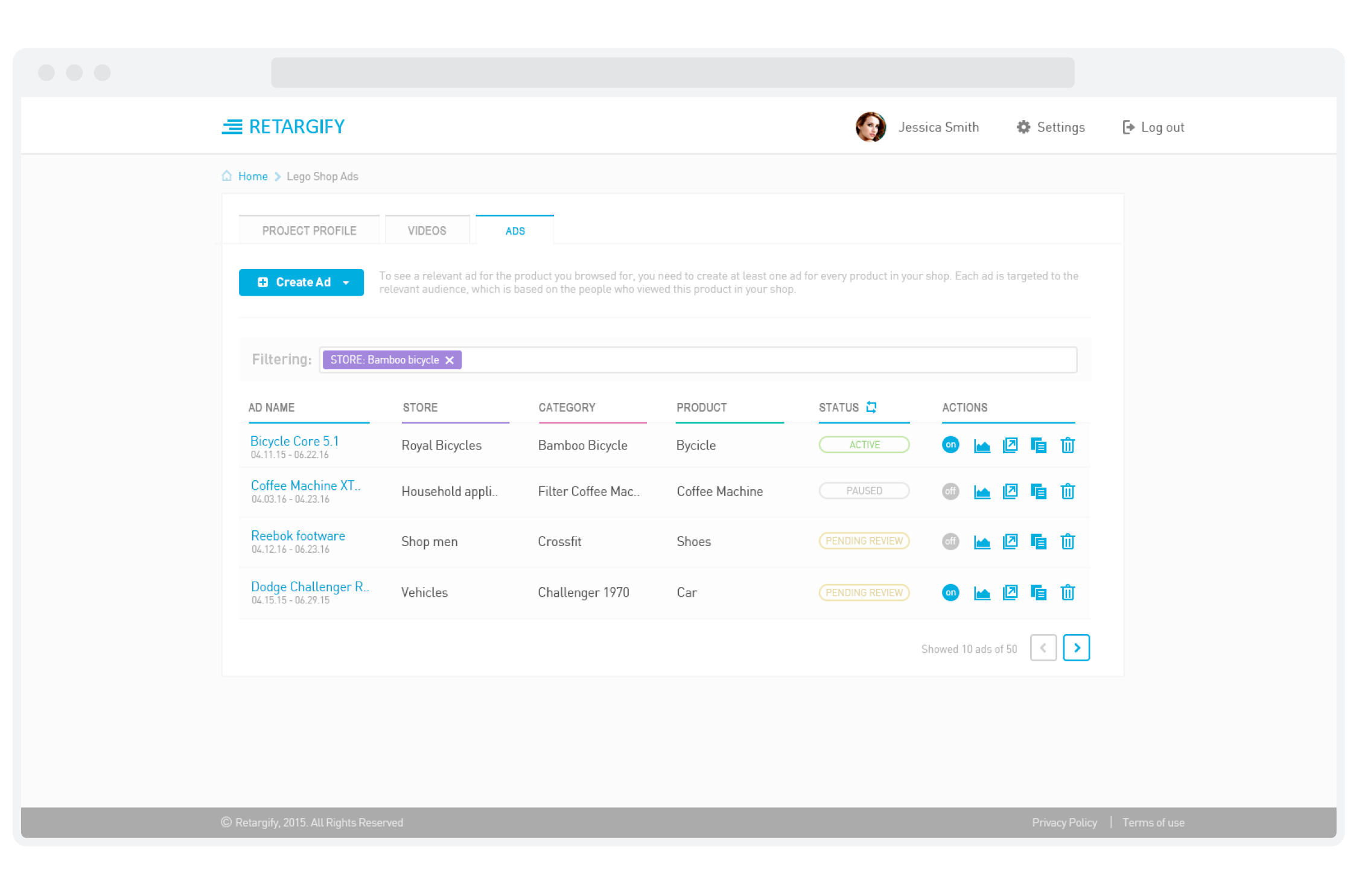Click the delete trash icon for Coffee Machine XT
1359x896 pixels.
pos(1068,491)
